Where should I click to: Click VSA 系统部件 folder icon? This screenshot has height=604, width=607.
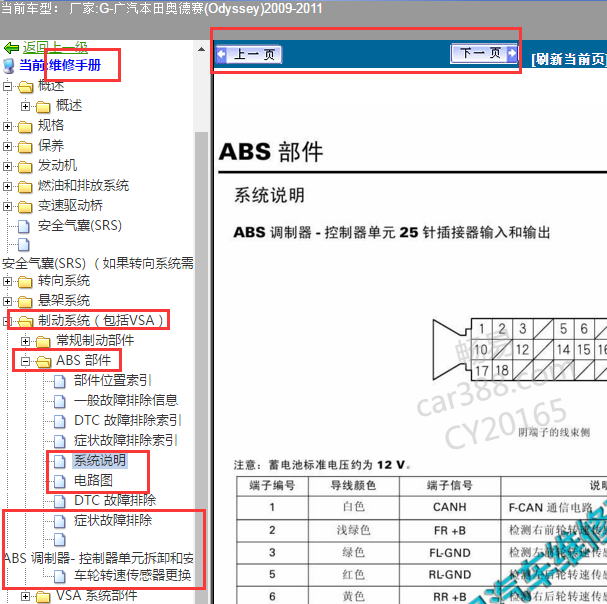pyautogui.click(x=43, y=597)
